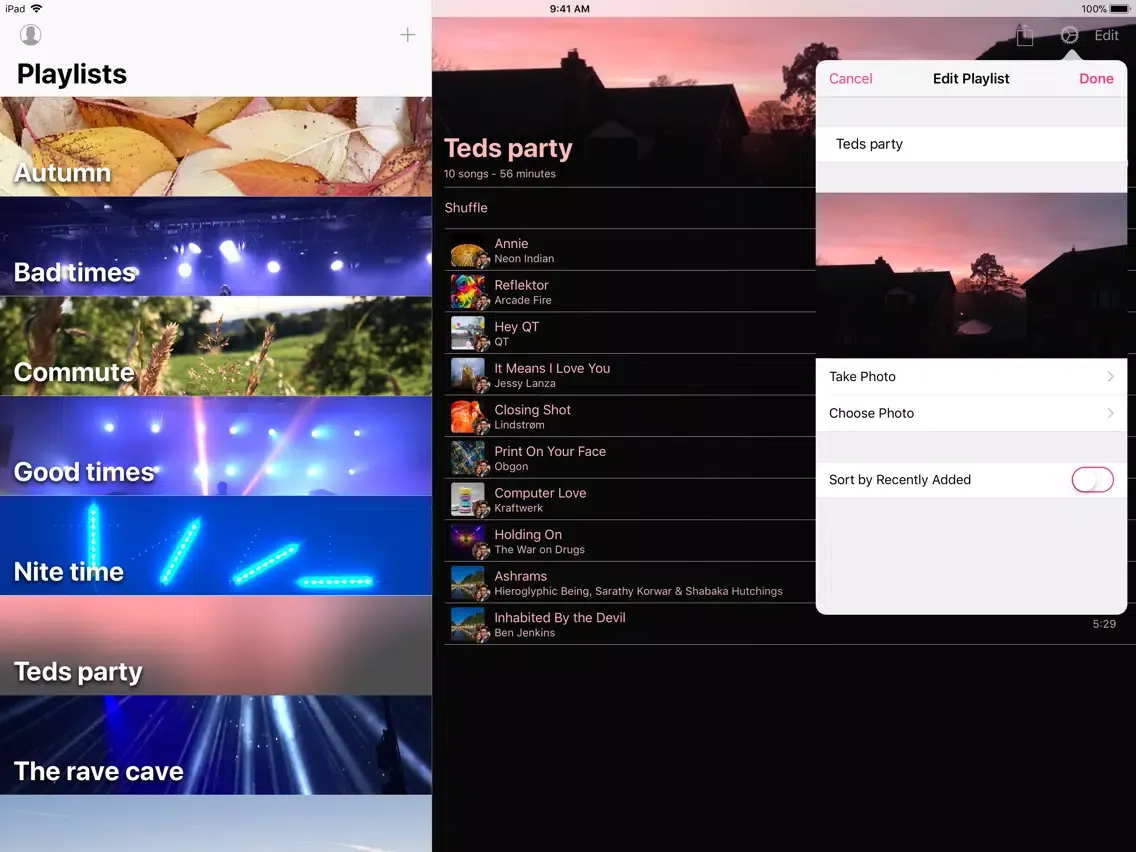
Task: Open the Nite time playlist
Action: (216, 546)
